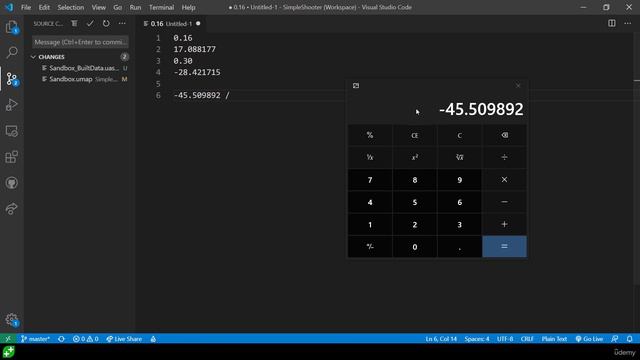Open the Search view in activity bar
This screenshot has width=640, height=360.
[x=12, y=52]
